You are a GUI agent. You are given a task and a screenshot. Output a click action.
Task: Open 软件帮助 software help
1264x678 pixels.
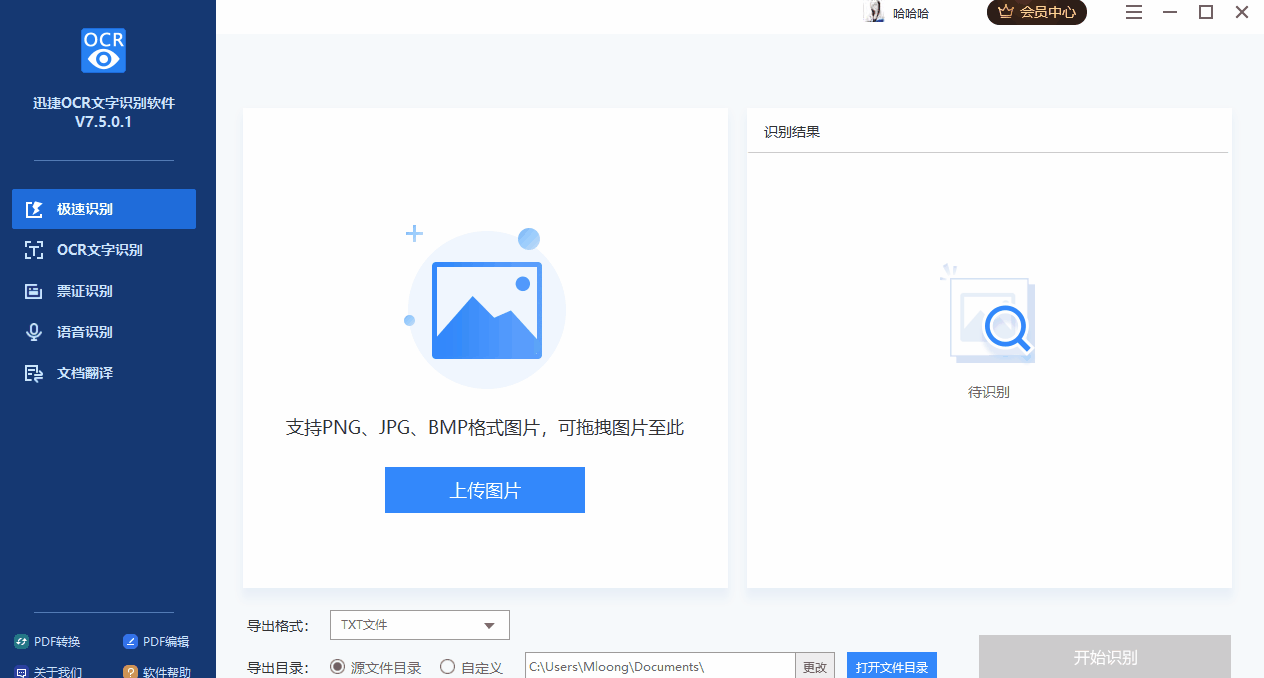tap(156, 671)
